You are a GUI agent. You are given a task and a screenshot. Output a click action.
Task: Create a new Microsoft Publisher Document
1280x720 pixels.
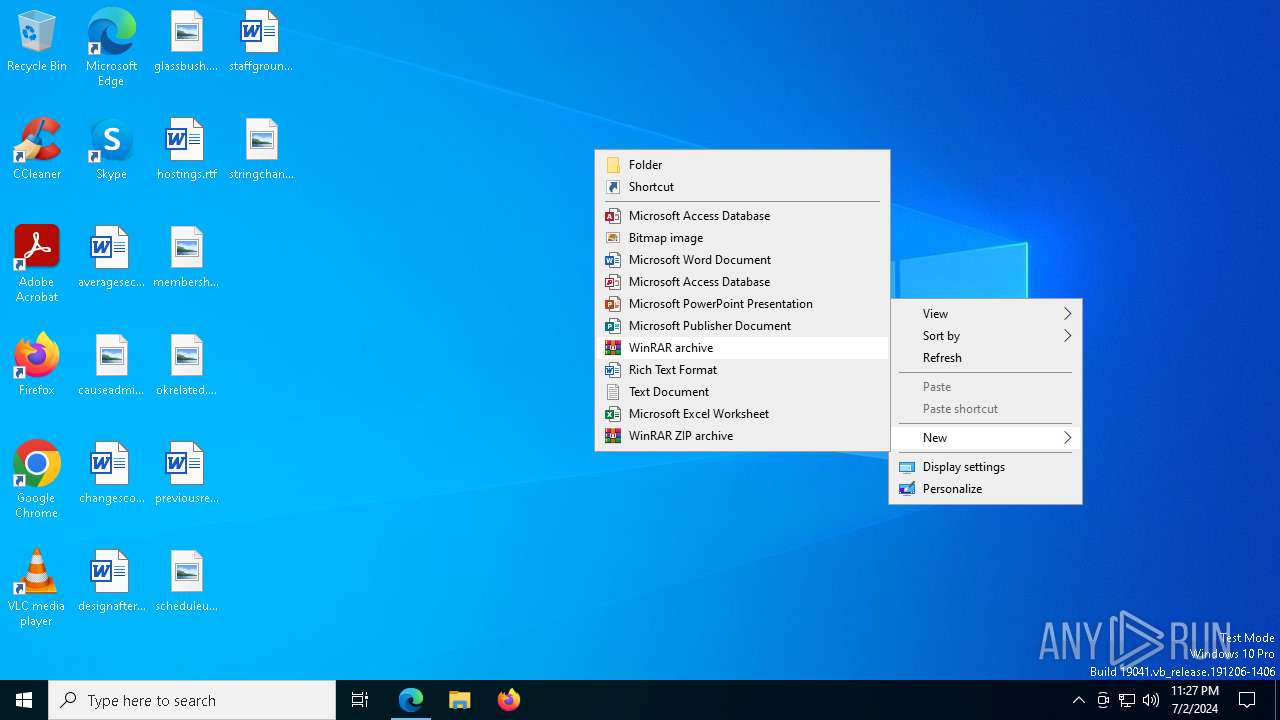pos(742,326)
